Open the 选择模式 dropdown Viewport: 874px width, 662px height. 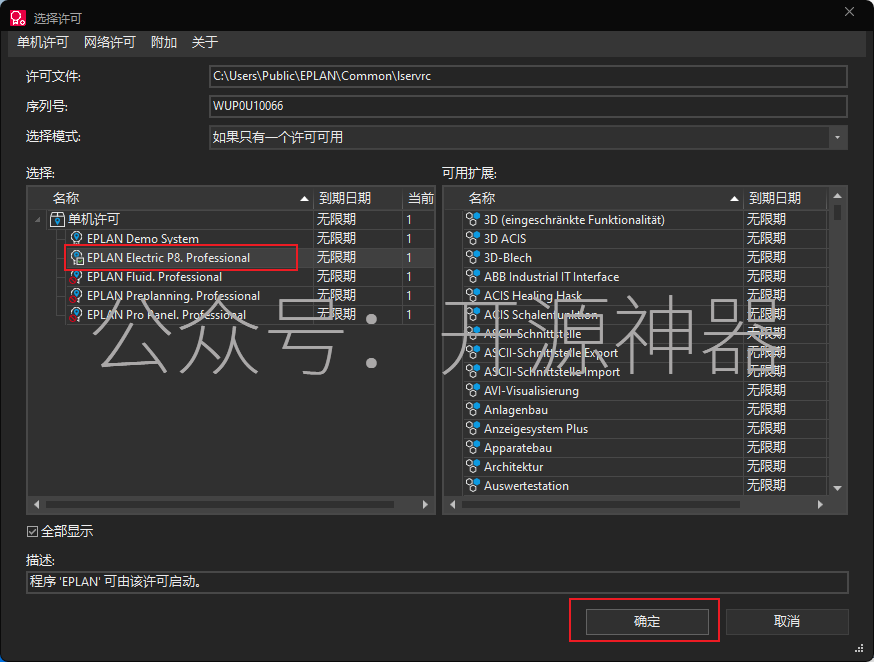[x=837, y=138]
